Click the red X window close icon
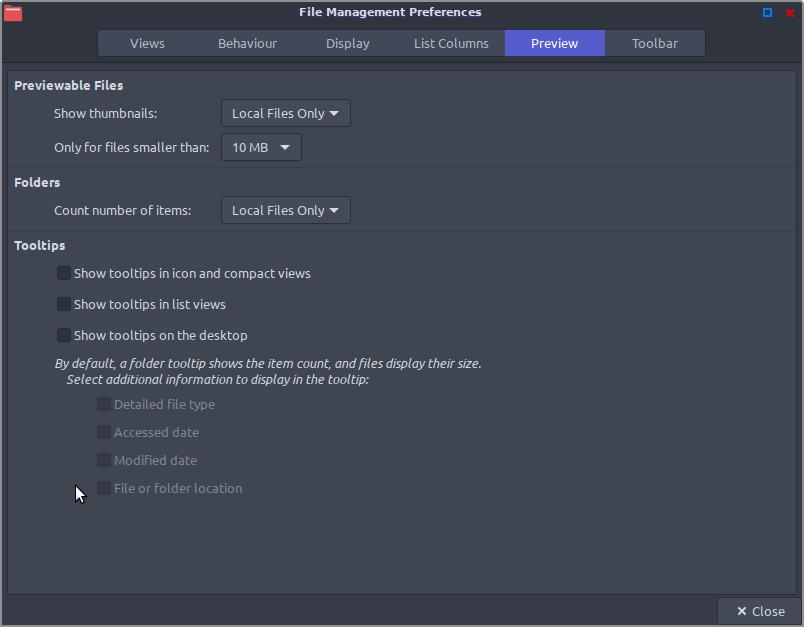This screenshot has width=804, height=627. (x=790, y=13)
